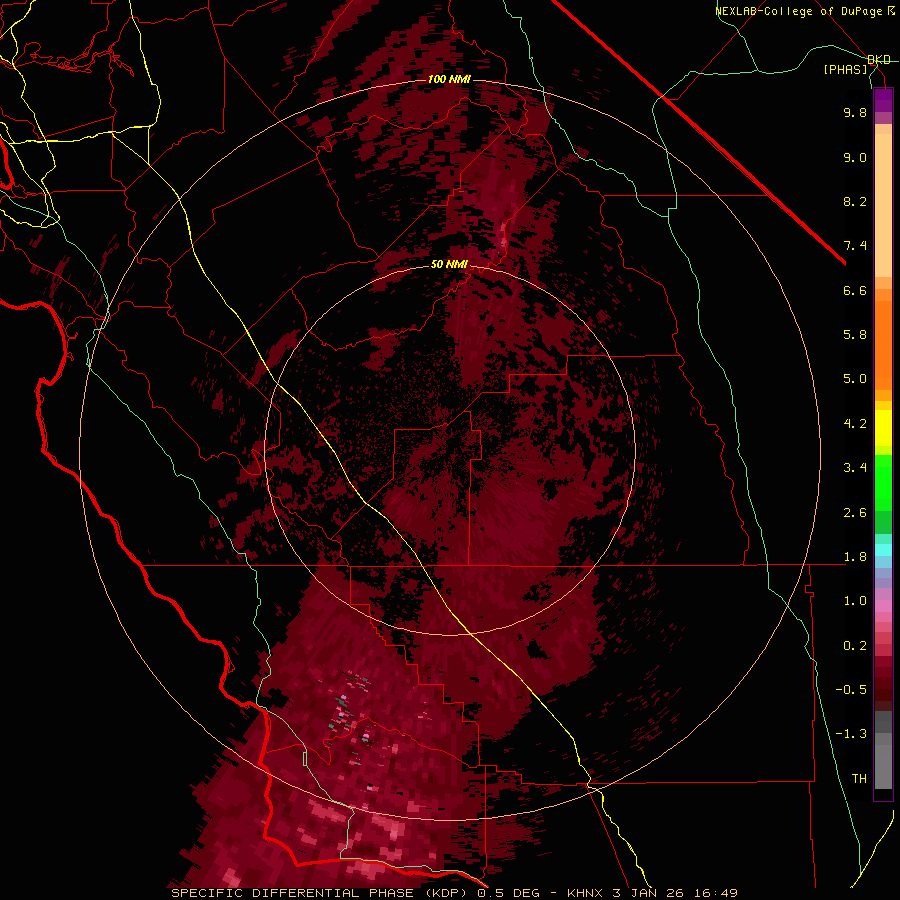The height and width of the screenshot is (900, 900).
Task: Click the 8.2 value on the scale
Action: [x=855, y=201]
